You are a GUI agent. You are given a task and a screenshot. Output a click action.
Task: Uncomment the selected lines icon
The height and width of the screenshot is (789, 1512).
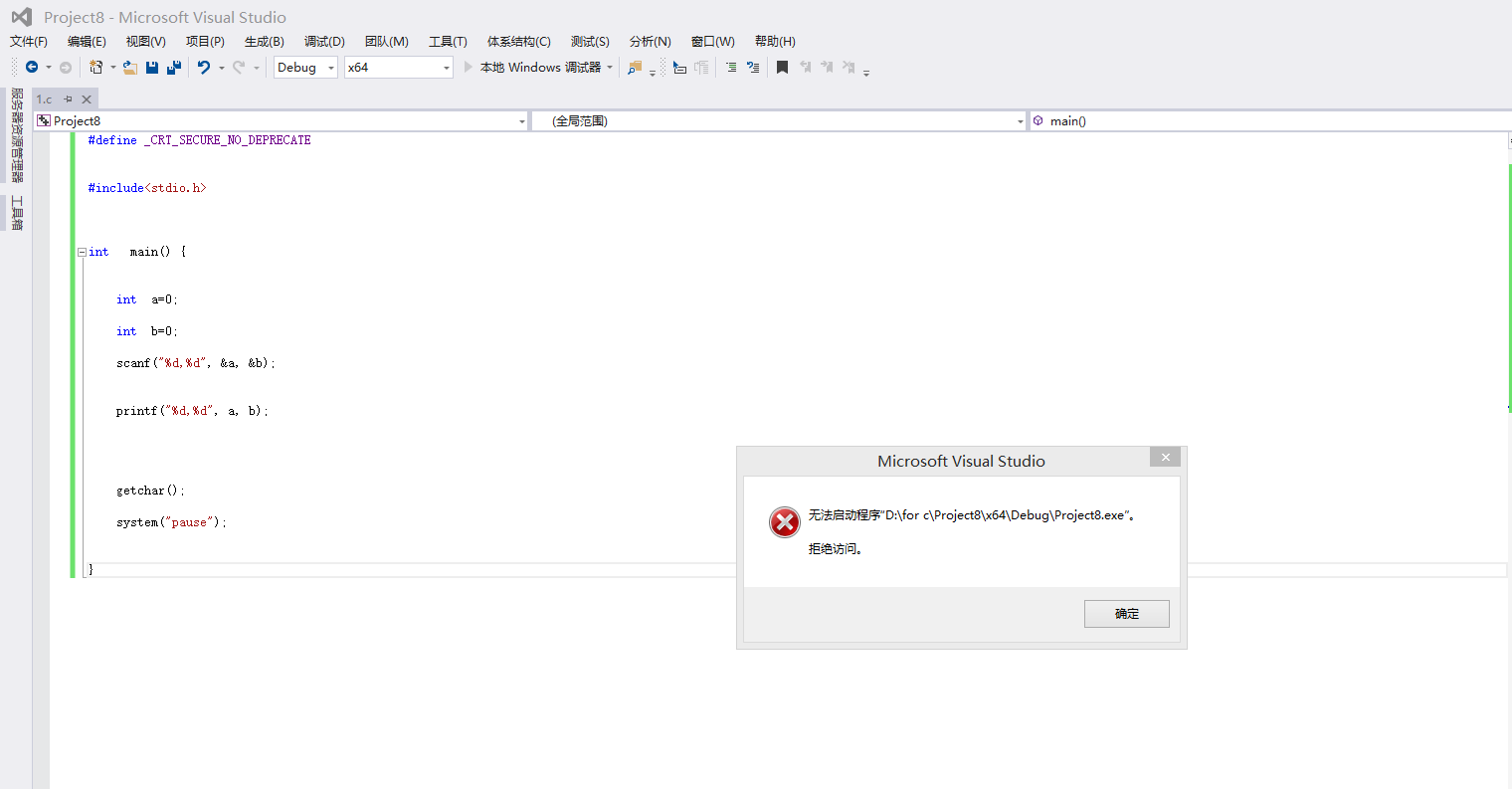(753, 68)
